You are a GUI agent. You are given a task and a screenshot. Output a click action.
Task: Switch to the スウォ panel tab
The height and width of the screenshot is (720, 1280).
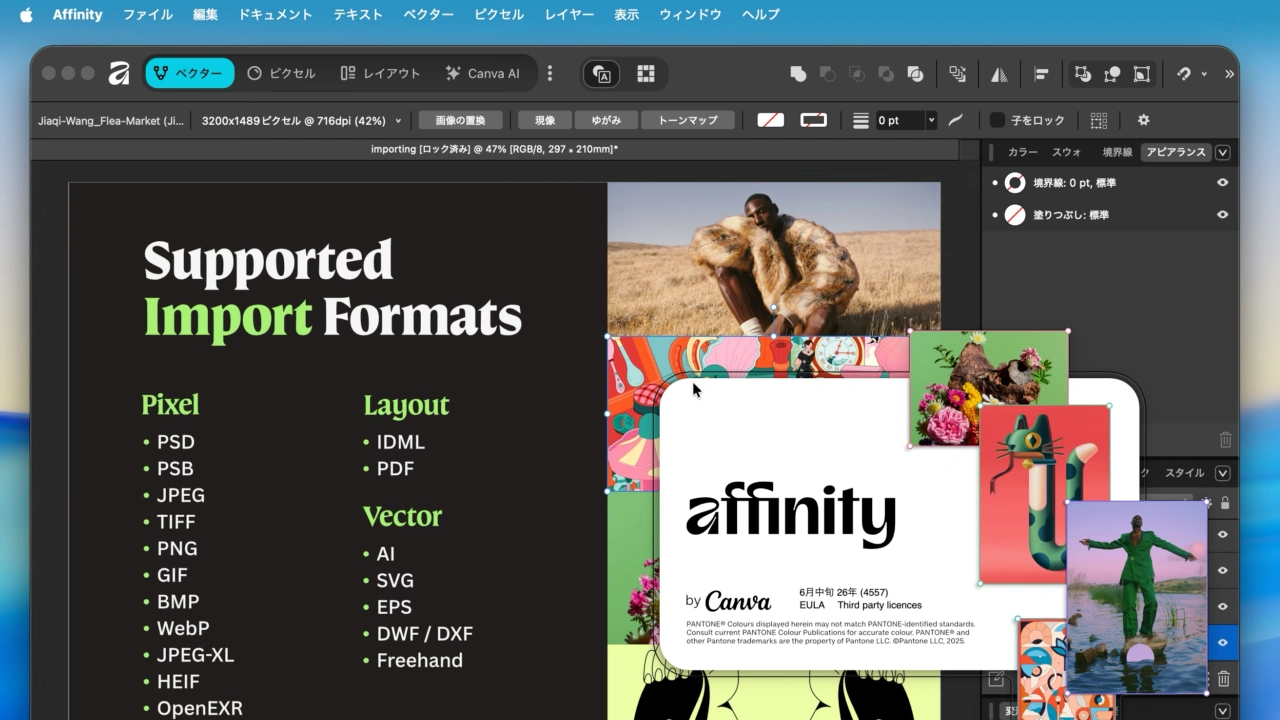[x=1067, y=152]
